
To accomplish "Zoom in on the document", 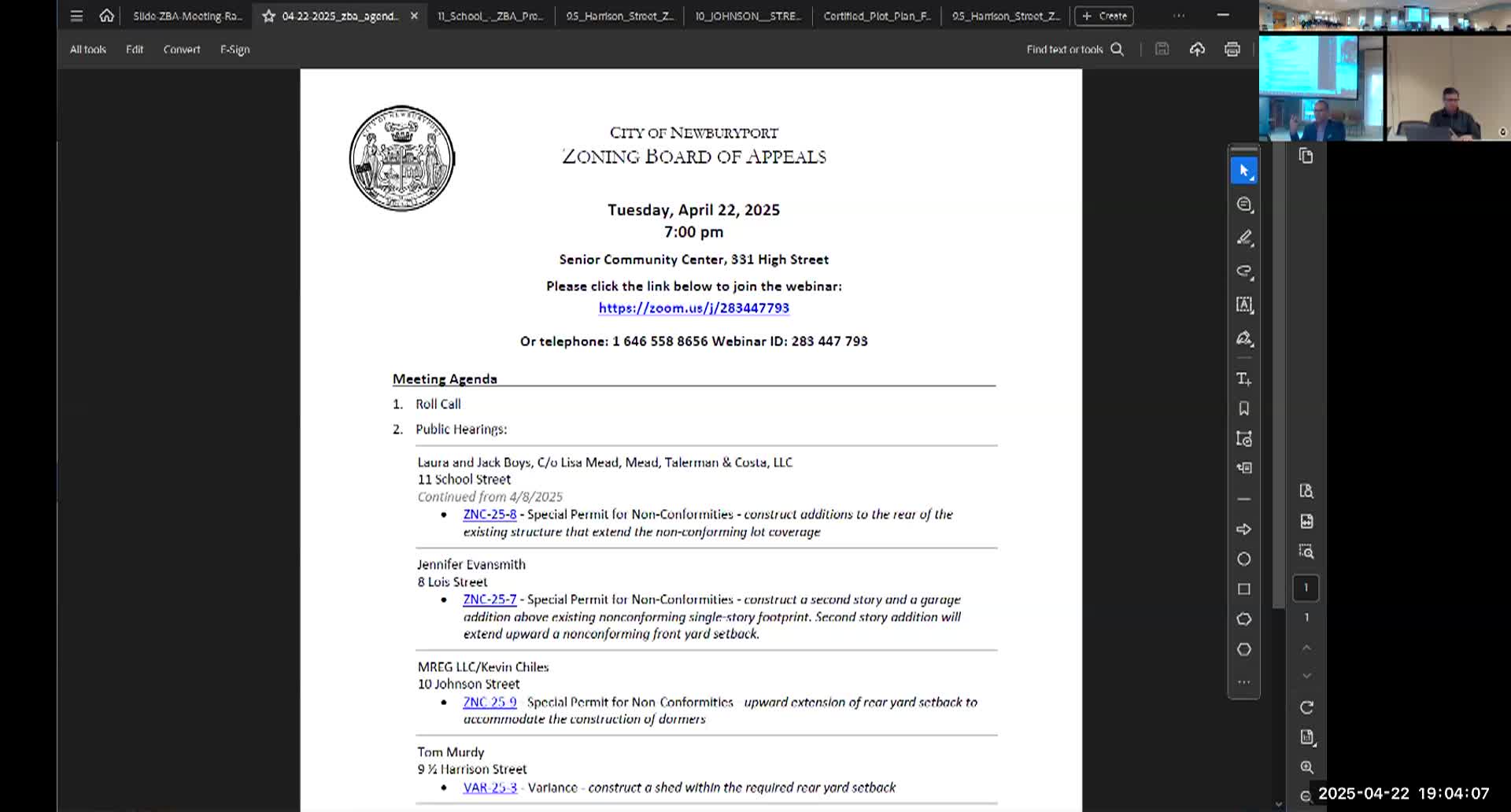I will (x=1306, y=767).
